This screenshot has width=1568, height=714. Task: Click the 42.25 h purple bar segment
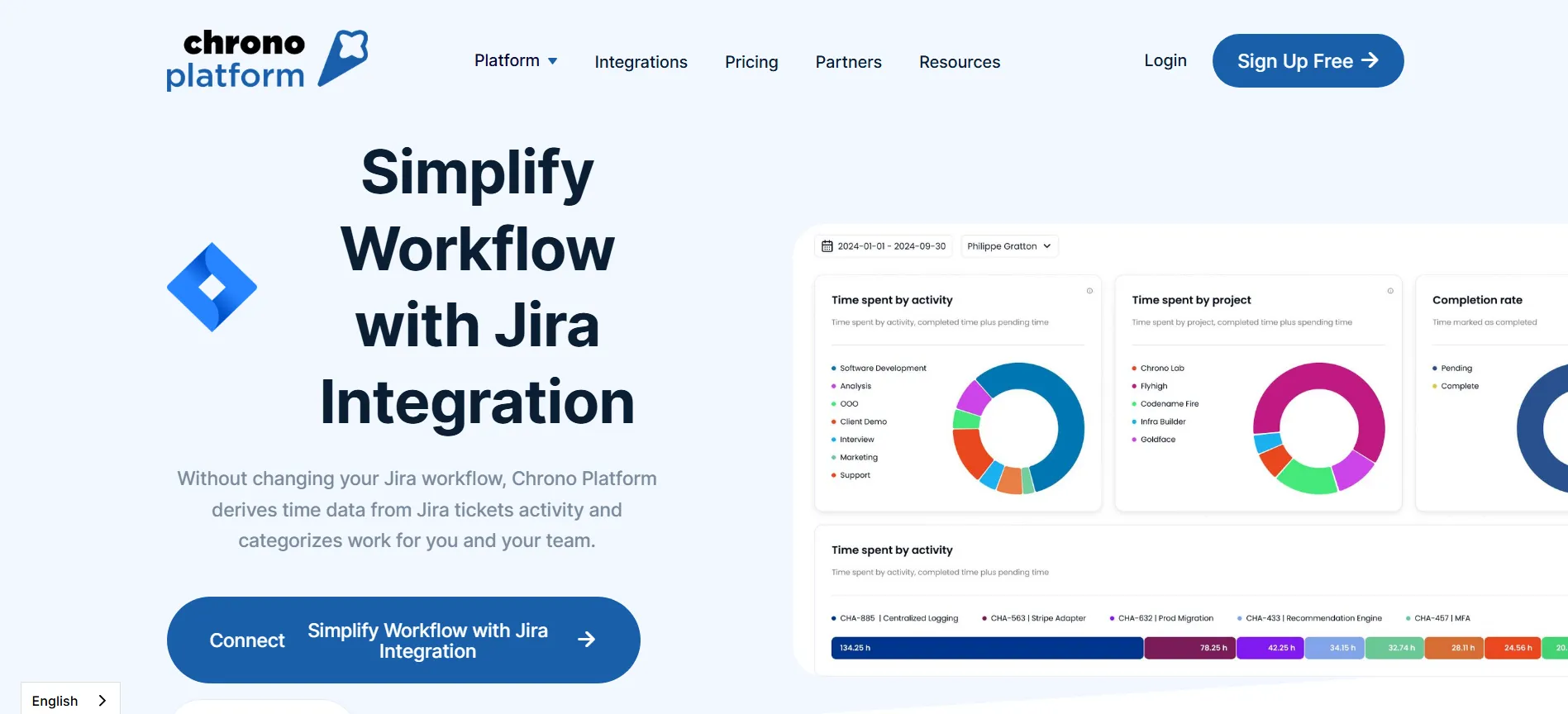1270,648
